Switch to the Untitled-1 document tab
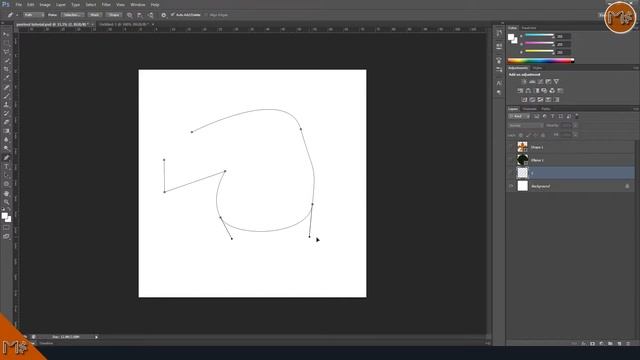Screen dimensions: 640x360 124,24
